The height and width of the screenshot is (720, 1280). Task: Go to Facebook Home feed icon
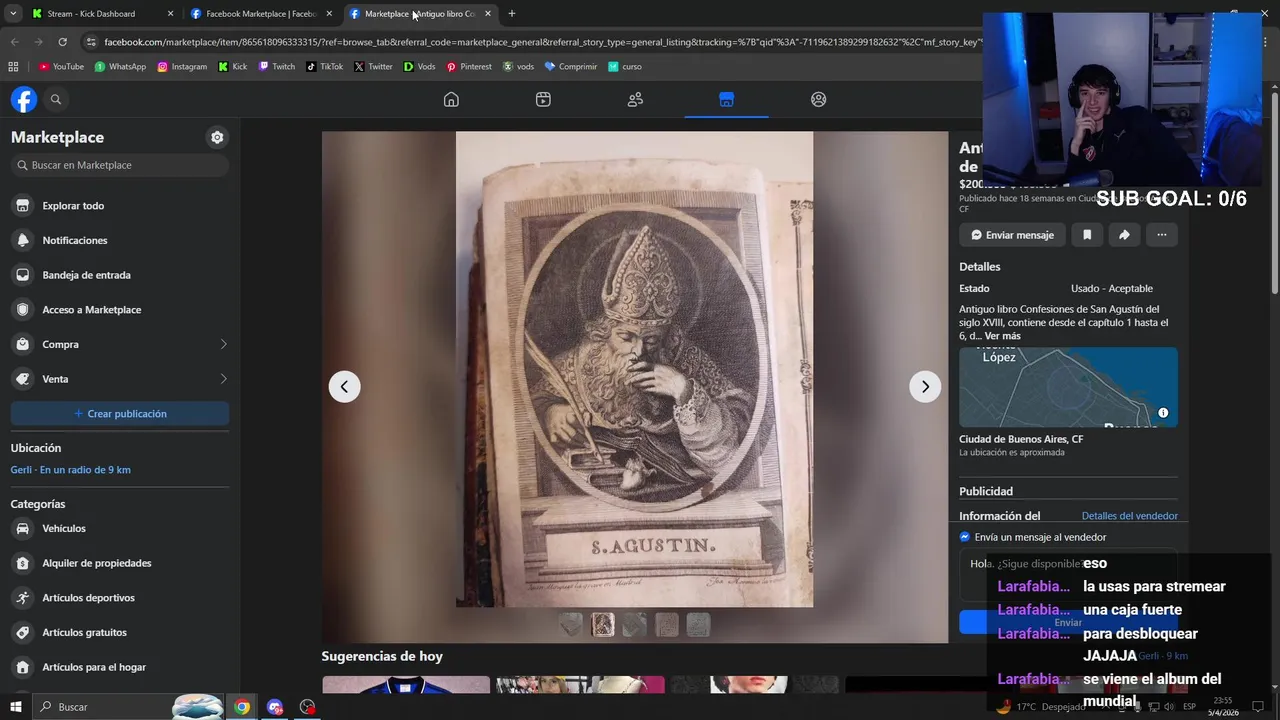click(451, 99)
